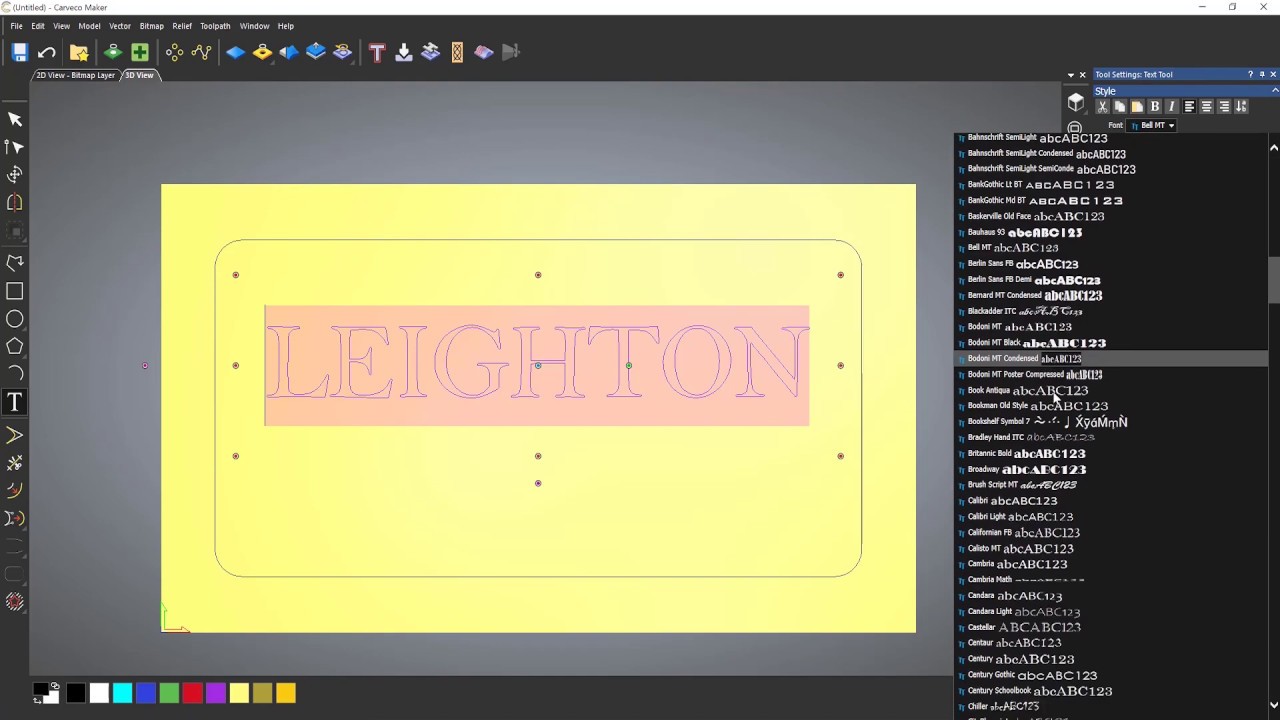Select the Circle drawing tool
The image size is (1280, 720).
(15, 319)
